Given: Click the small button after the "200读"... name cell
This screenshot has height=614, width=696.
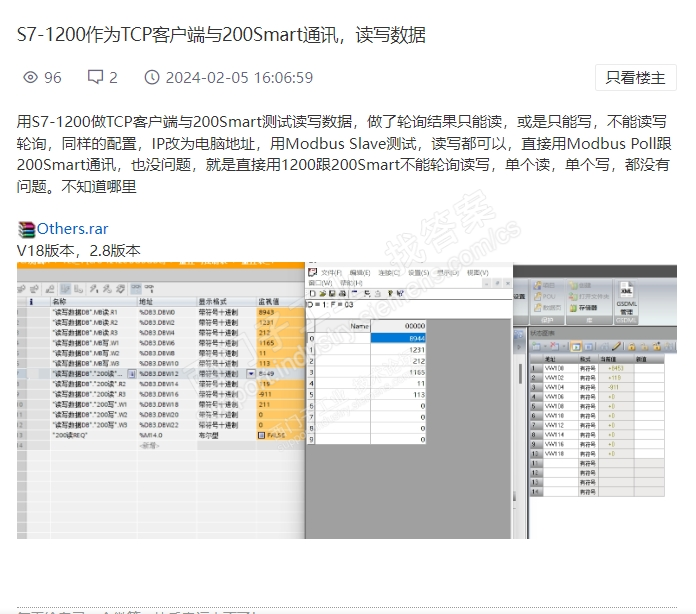Looking at the screenshot, I should (132, 374).
